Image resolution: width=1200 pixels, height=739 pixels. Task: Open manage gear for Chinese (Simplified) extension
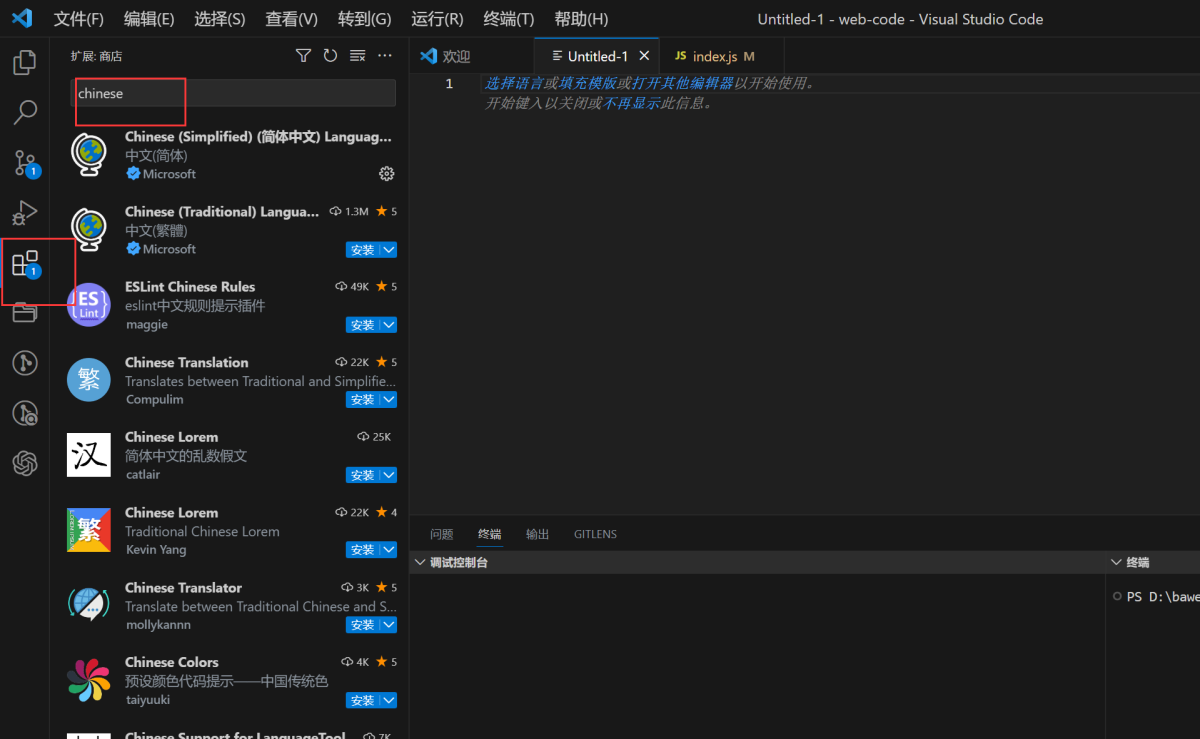click(387, 174)
